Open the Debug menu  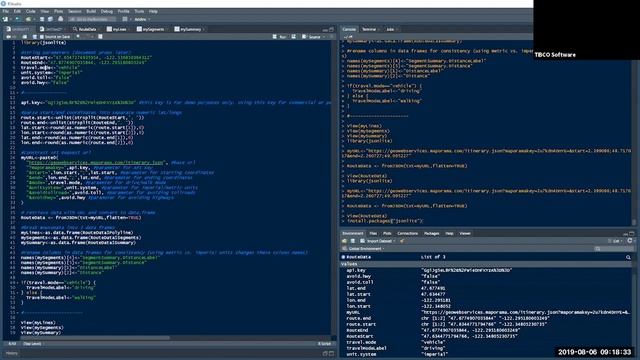tap(107, 11)
